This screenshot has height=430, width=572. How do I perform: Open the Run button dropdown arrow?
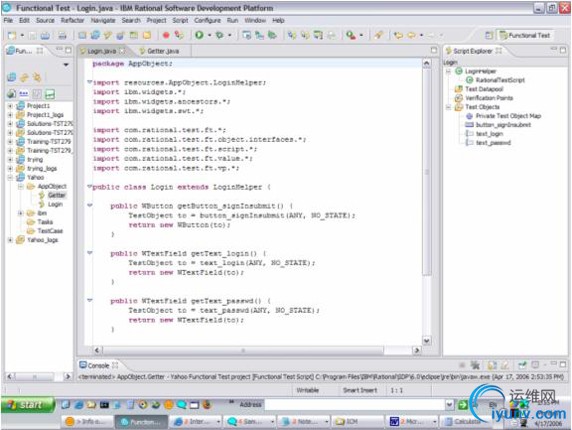(209, 35)
